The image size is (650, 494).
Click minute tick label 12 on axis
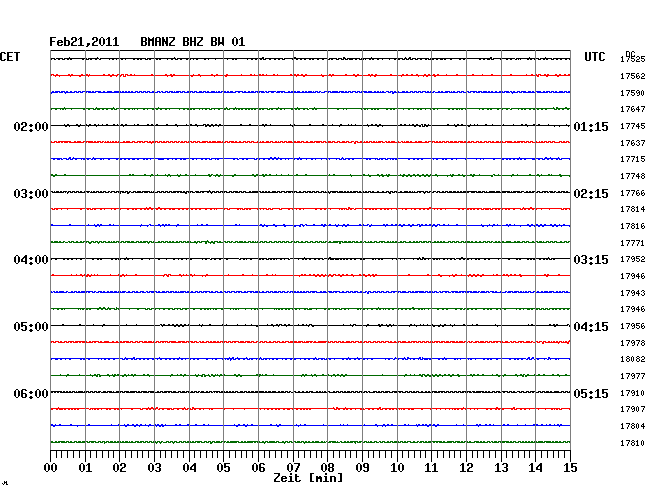(x=466, y=468)
